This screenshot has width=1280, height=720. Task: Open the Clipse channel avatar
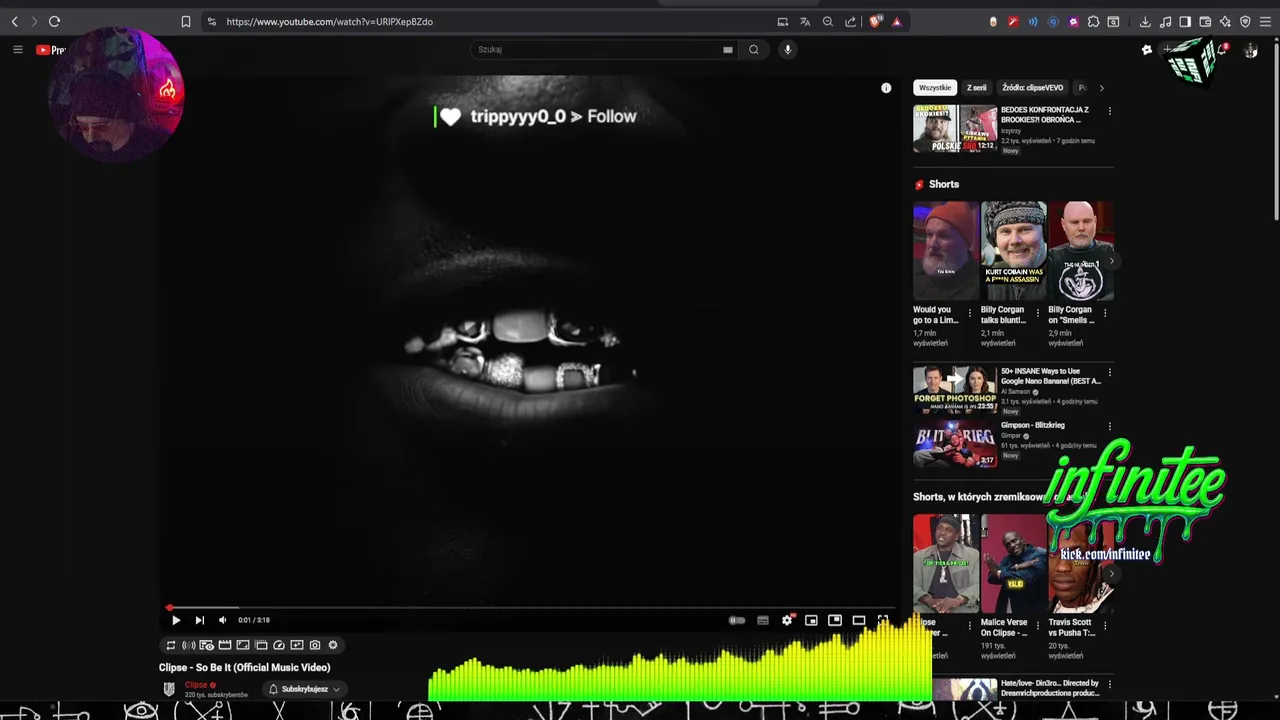coord(169,689)
